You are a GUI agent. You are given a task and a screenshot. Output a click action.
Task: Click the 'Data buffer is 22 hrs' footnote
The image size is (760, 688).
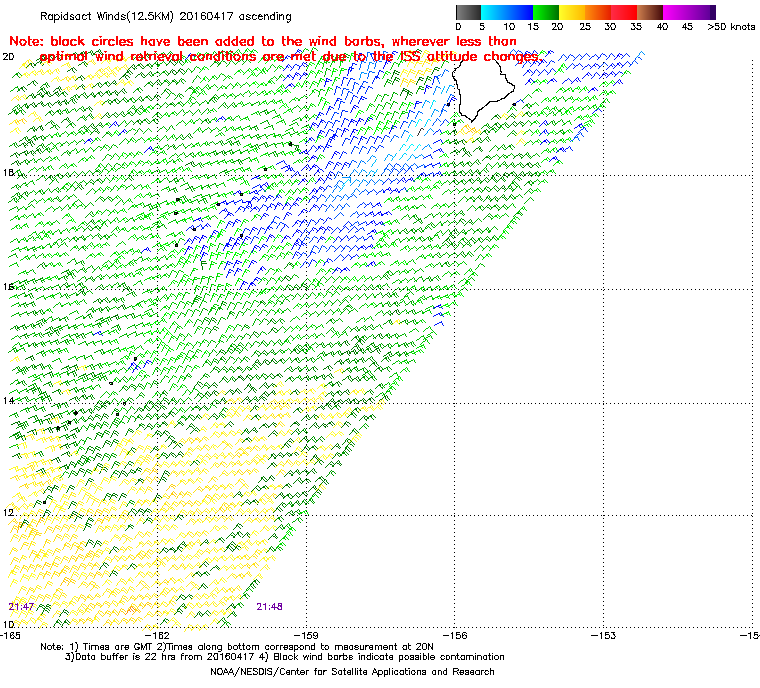(285, 657)
